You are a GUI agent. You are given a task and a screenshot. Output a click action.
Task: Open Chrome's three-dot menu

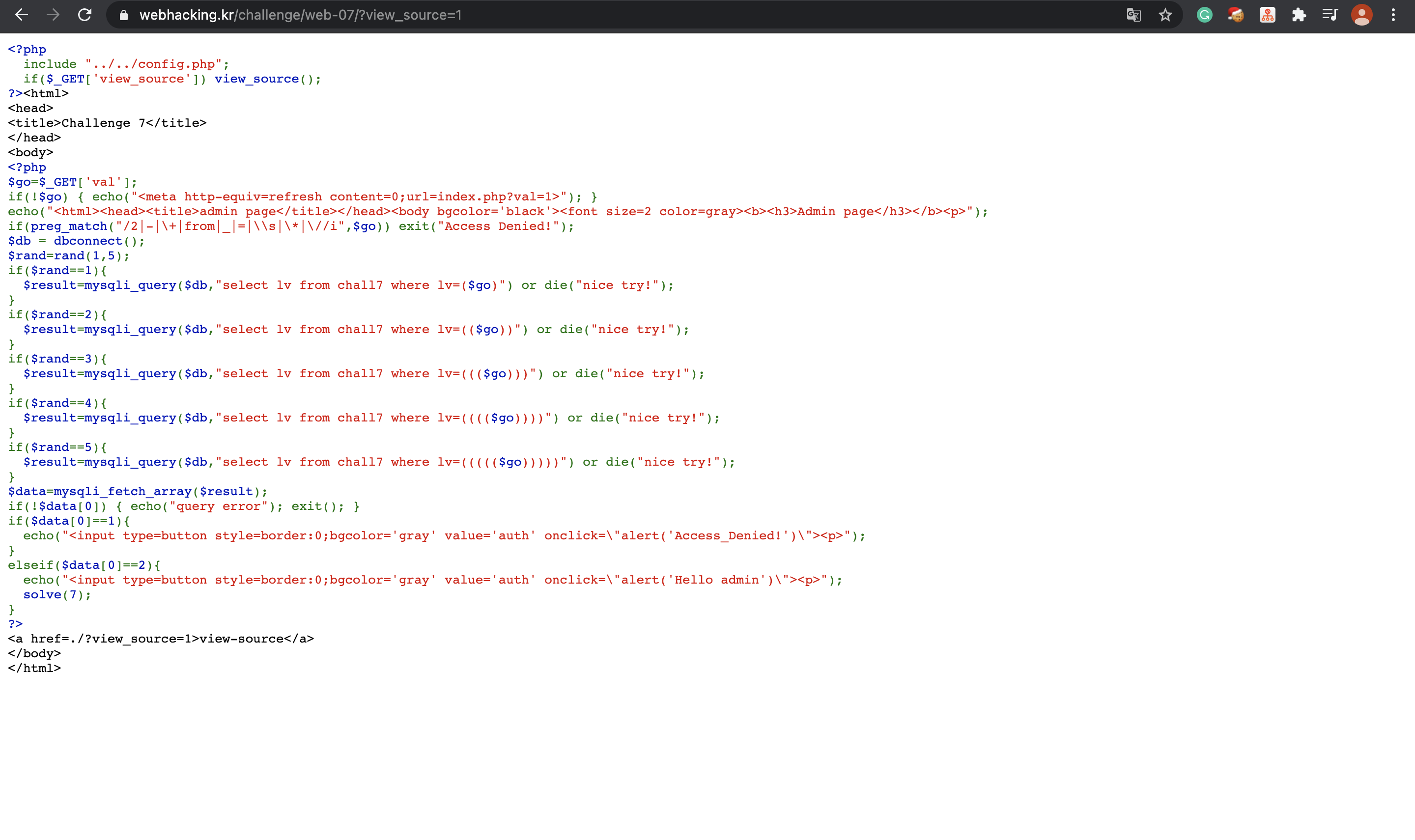coord(1393,15)
